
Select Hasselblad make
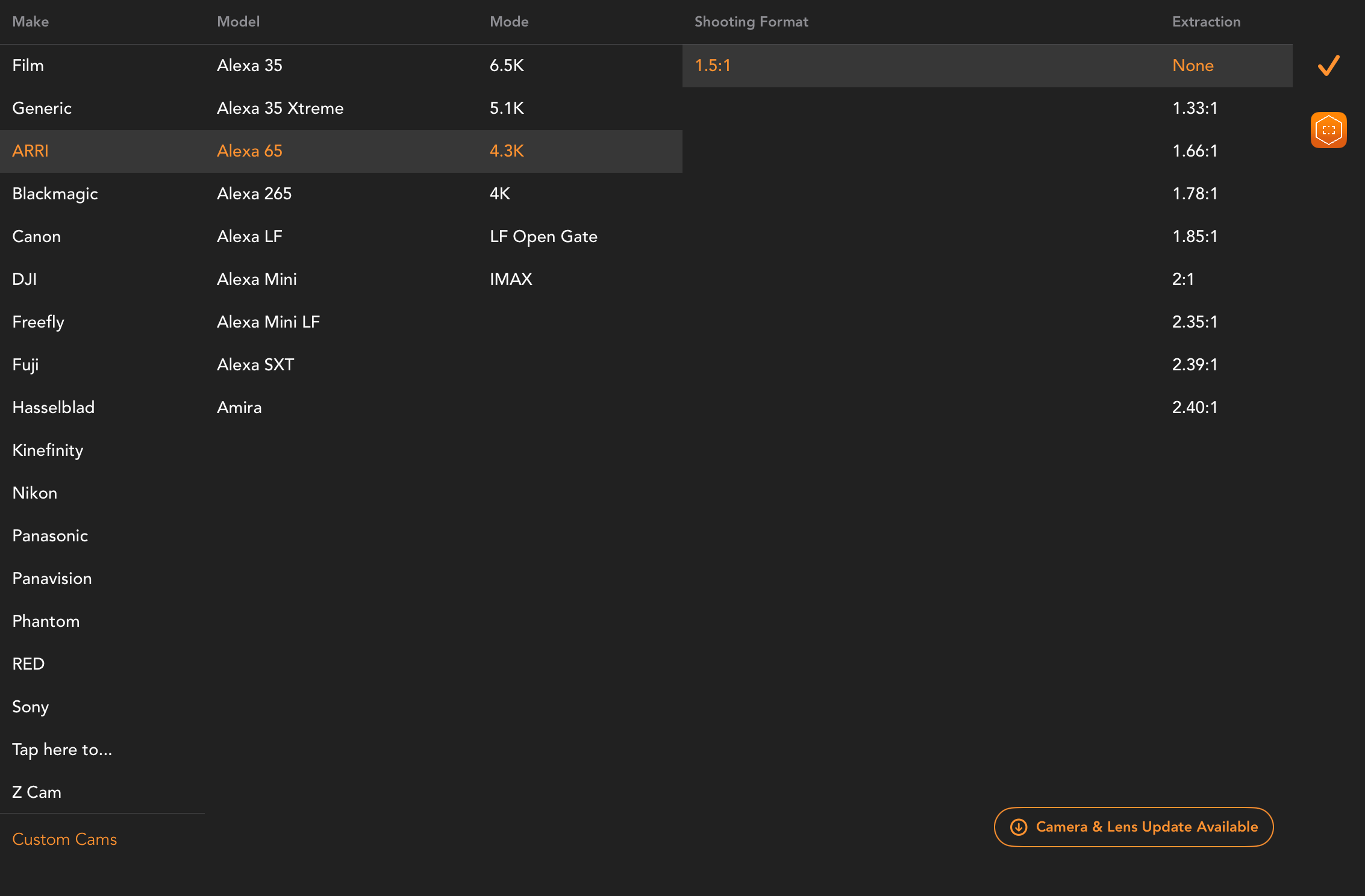pos(102,408)
